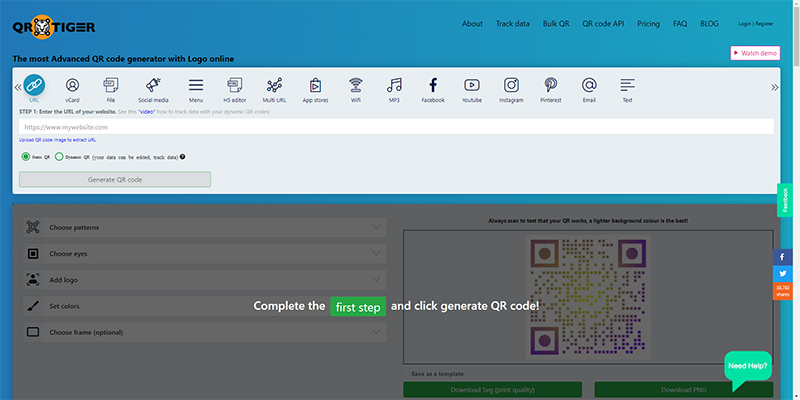Click the Login link
800x400 pixels.
point(744,23)
